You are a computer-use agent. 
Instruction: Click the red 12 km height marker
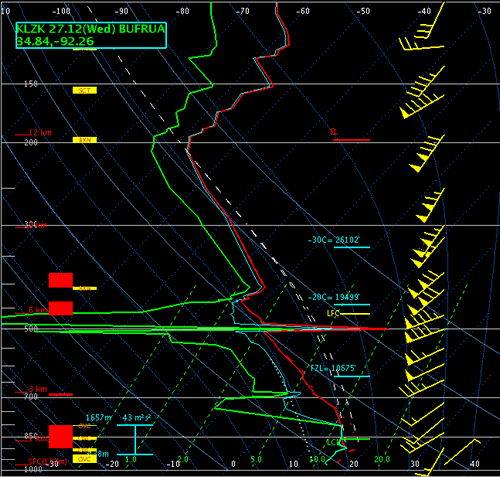pos(40,132)
